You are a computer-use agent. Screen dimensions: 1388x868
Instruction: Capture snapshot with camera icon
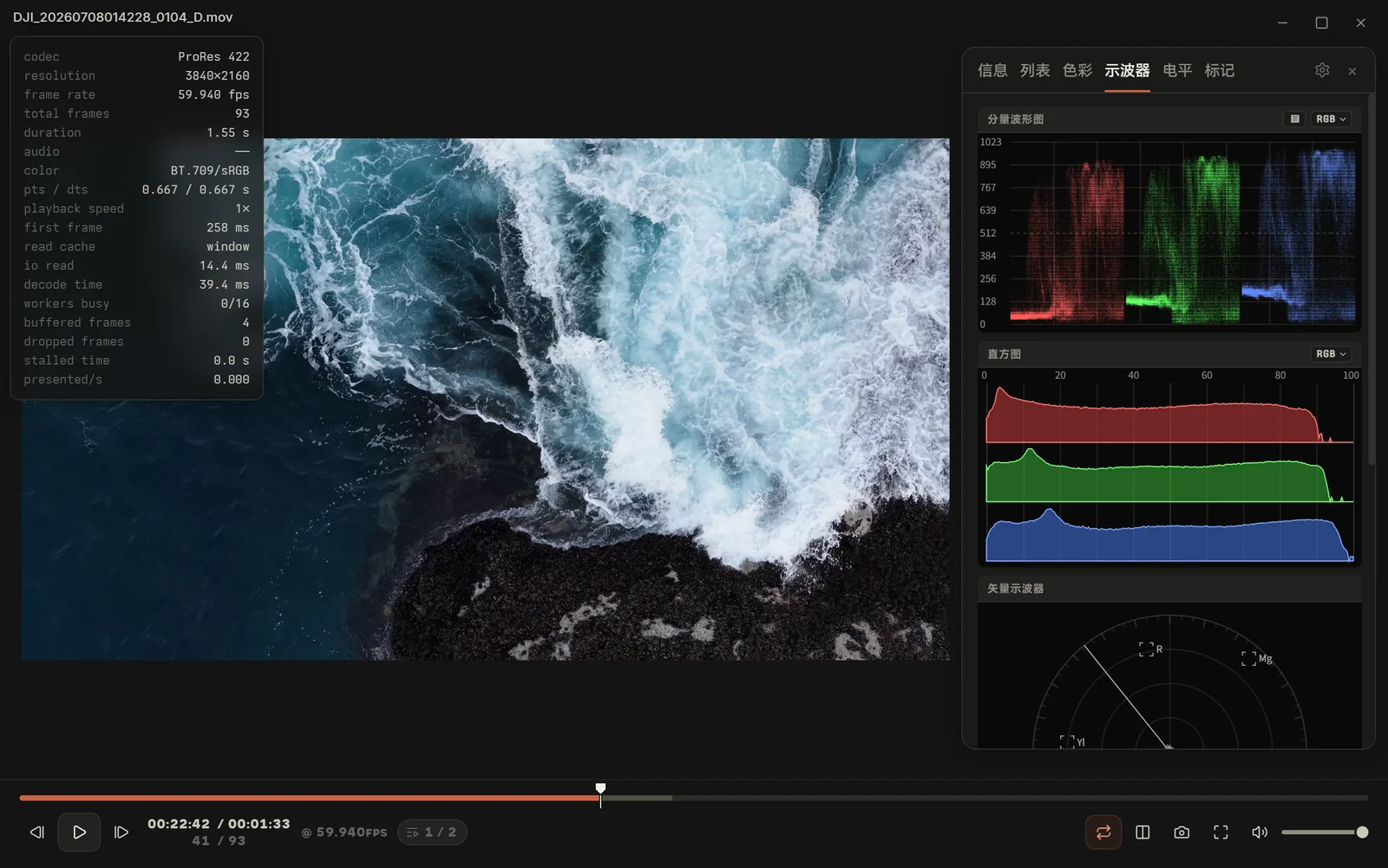tap(1182, 832)
